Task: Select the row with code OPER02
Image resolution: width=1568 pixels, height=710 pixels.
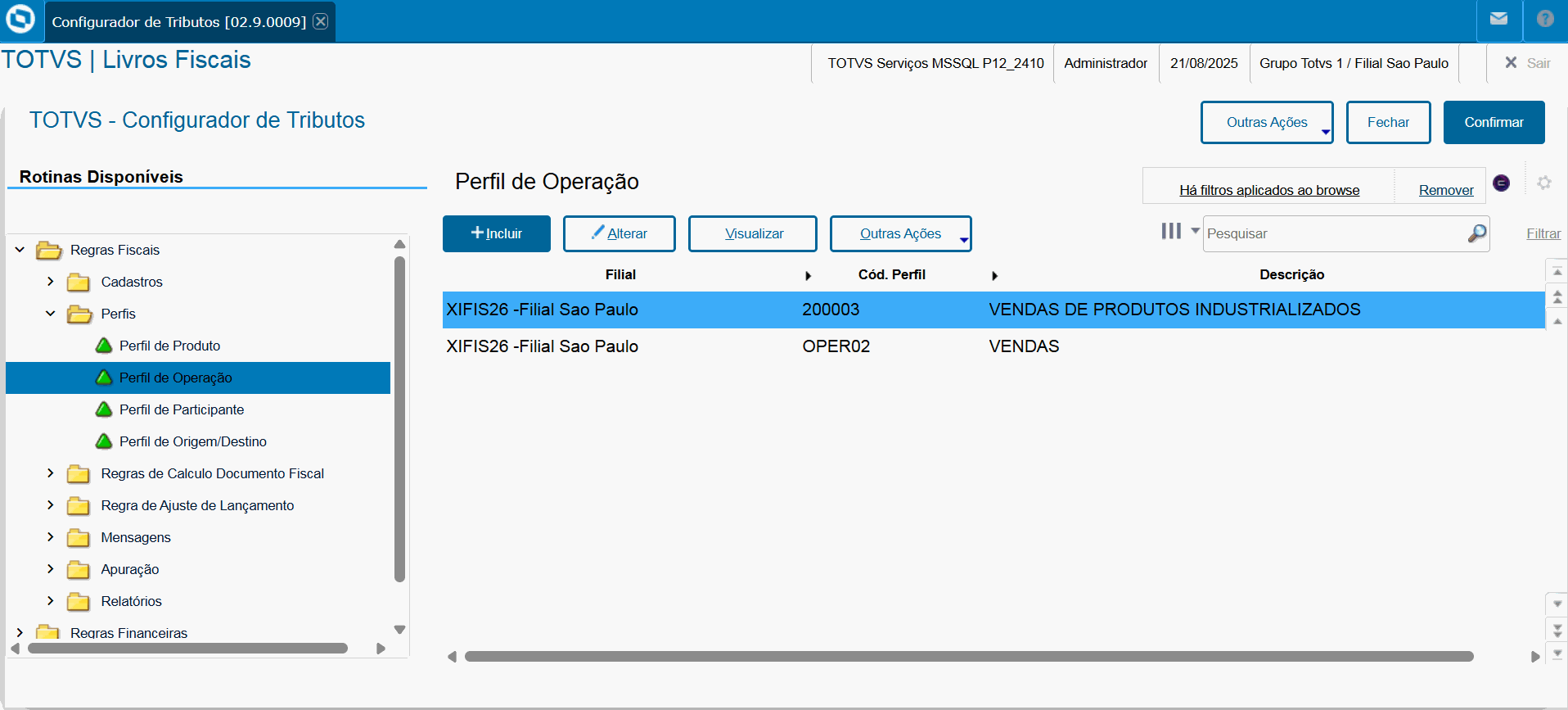Action: click(x=994, y=346)
